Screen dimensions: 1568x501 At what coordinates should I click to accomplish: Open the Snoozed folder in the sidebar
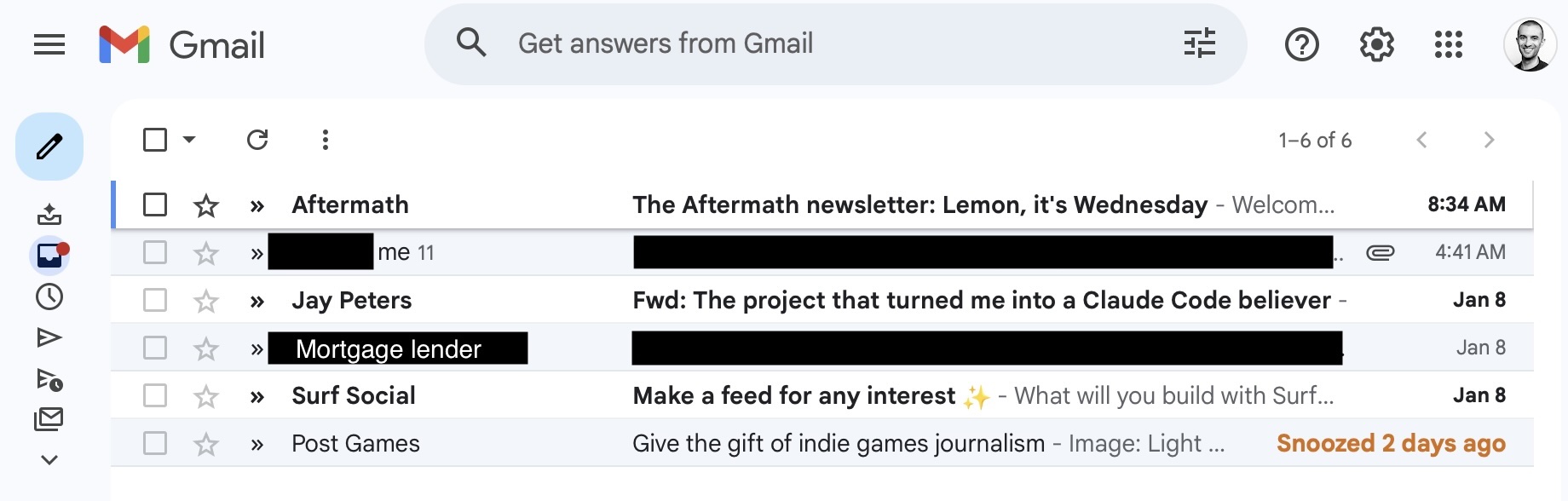coord(49,297)
